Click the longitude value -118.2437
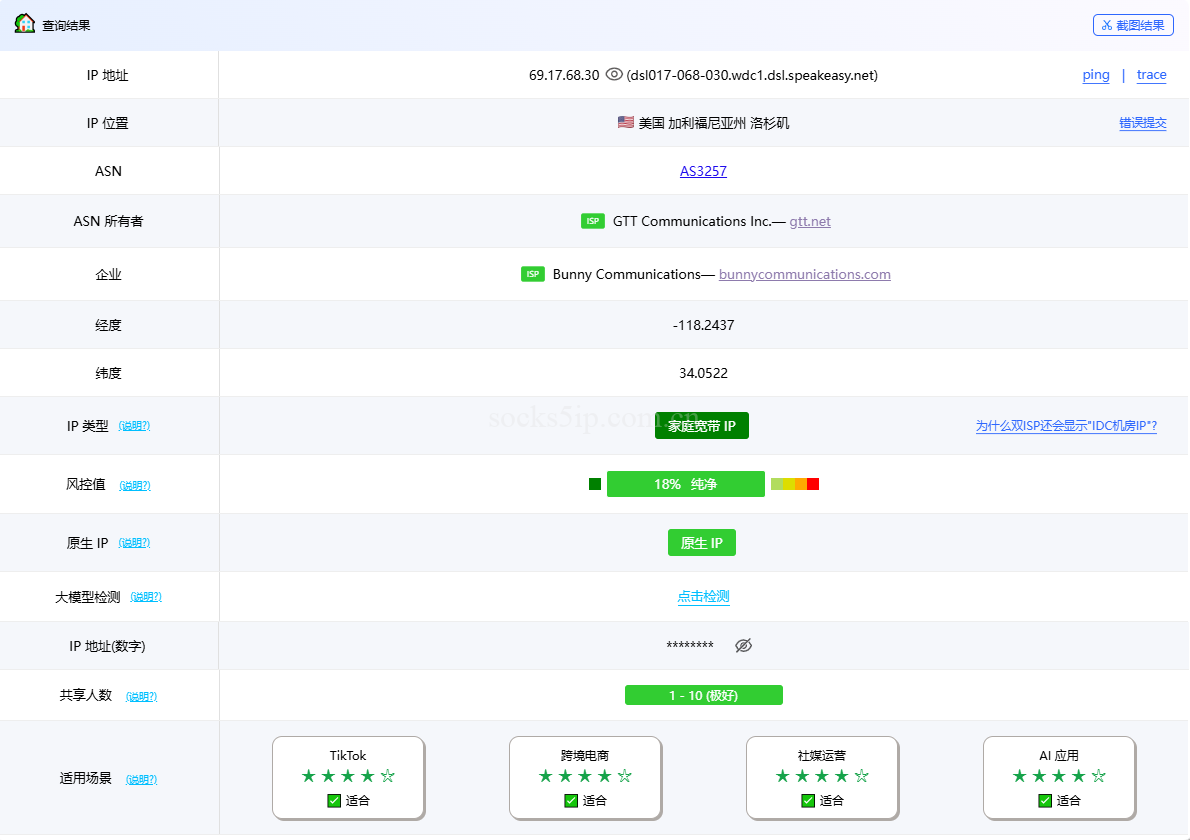1190x840 pixels. (x=704, y=325)
